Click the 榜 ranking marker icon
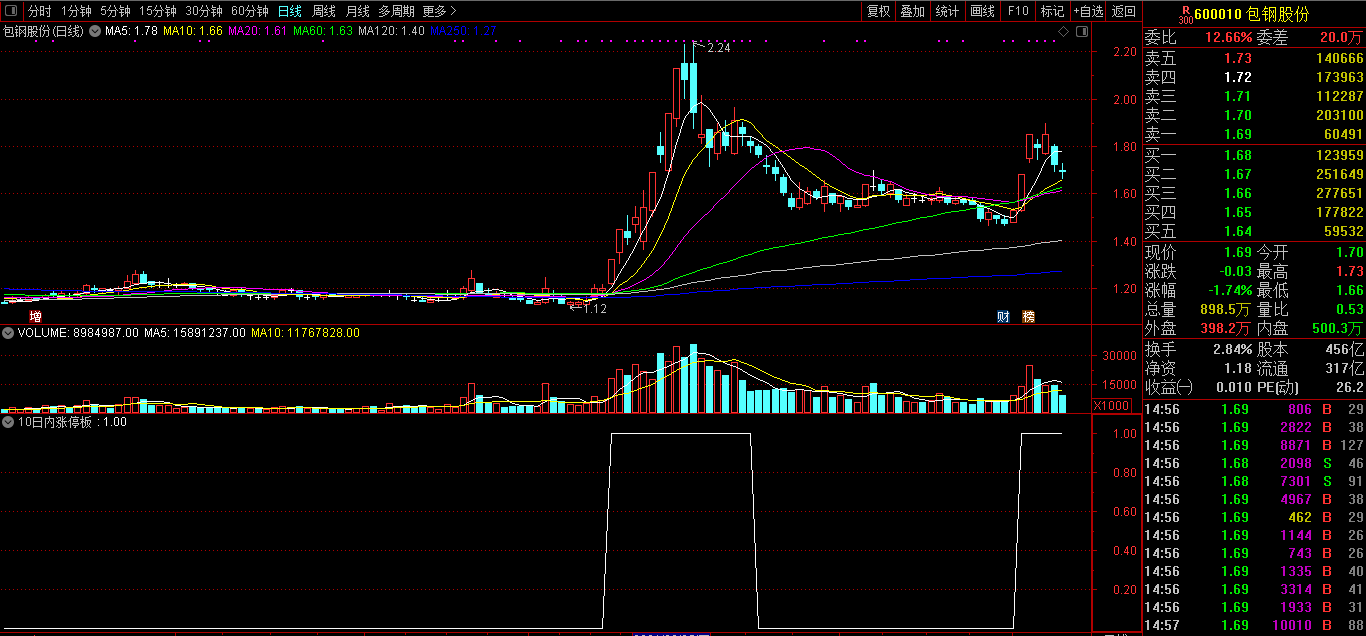 (1028, 316)
